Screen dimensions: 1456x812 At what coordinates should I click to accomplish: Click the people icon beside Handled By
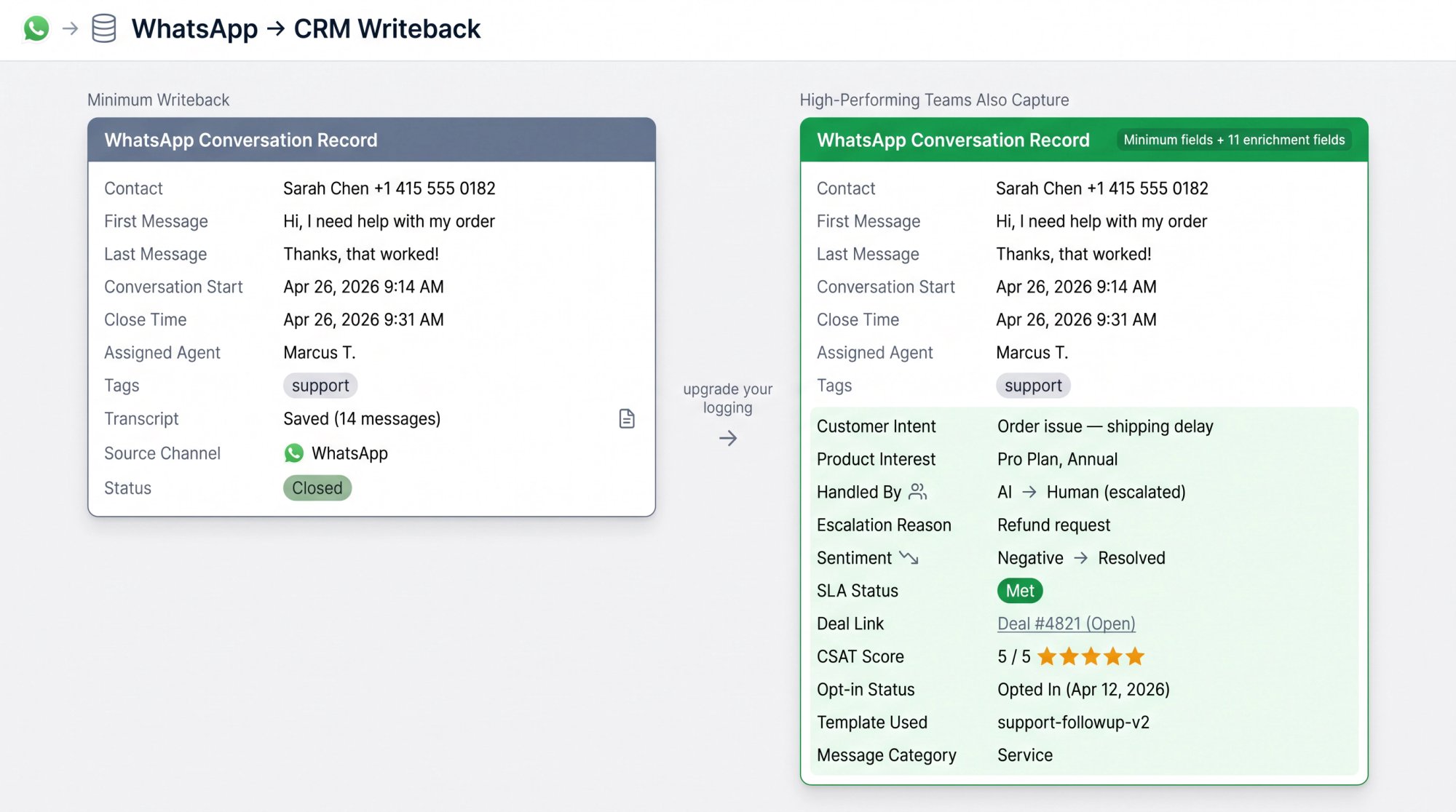pyautogui.click(x=918, y=492)
